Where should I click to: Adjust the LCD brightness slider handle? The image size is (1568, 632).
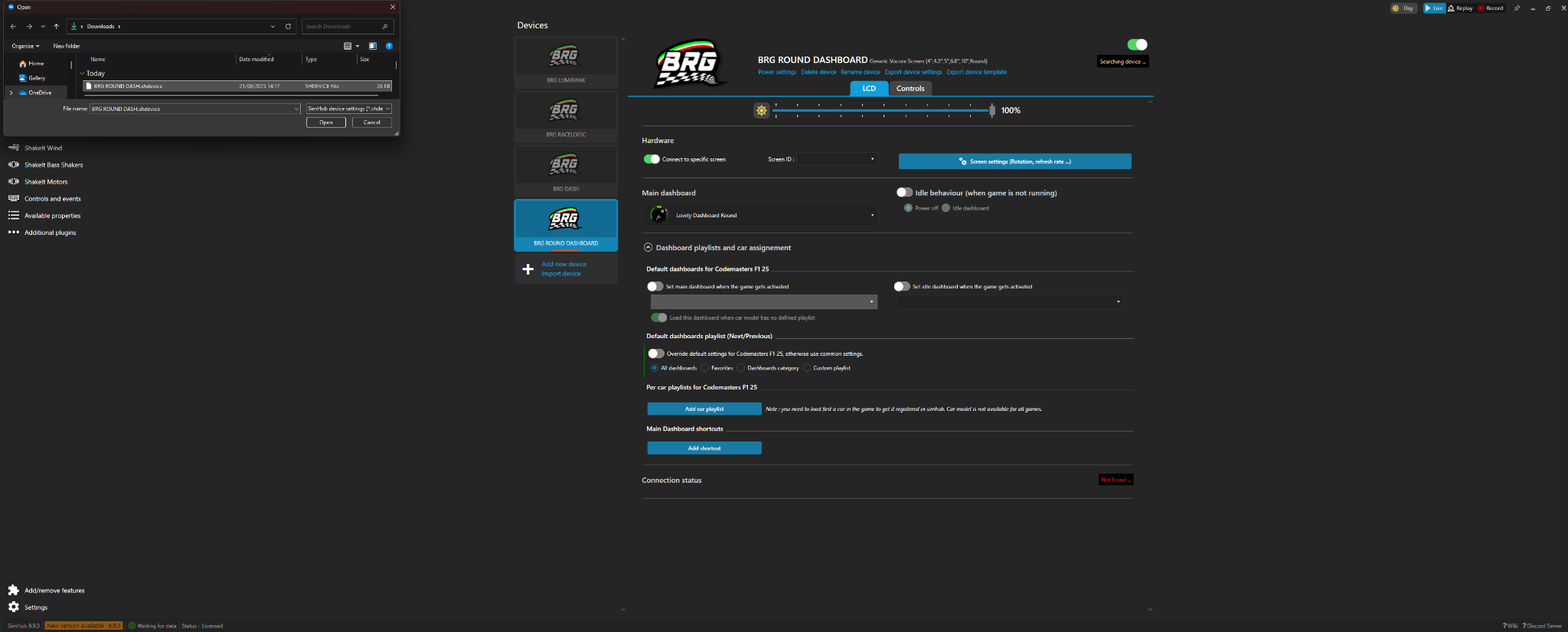coord(992,110)
